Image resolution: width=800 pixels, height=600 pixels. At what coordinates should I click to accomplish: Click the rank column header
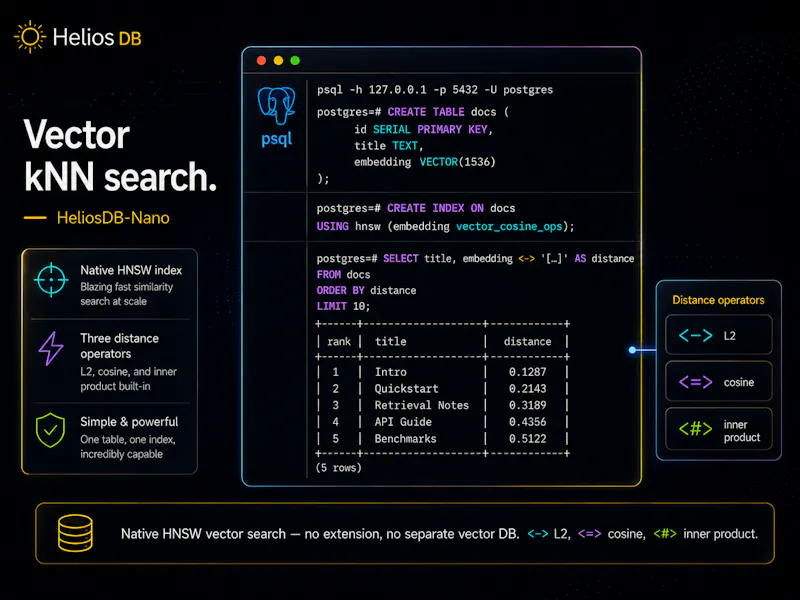[x=339, y=341]
